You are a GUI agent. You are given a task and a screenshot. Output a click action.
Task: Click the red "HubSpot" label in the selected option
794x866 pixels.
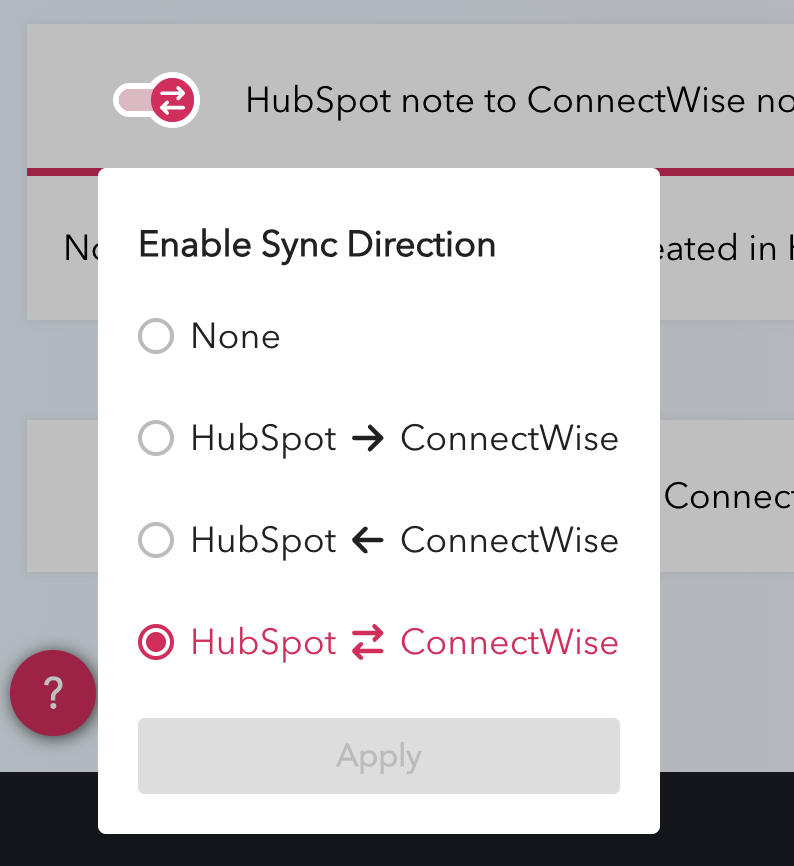point(264,642)
